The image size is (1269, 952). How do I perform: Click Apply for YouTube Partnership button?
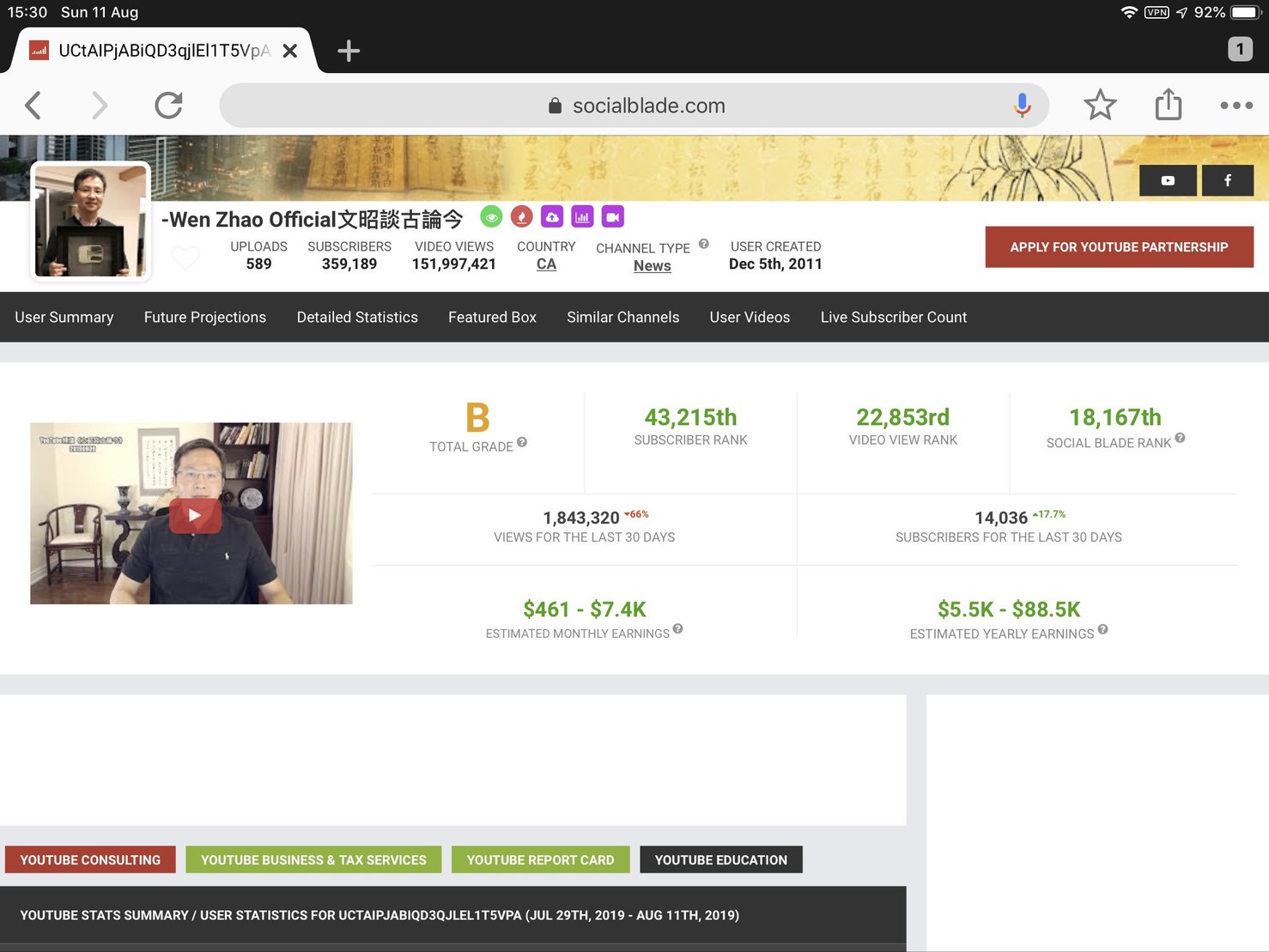1118,247
